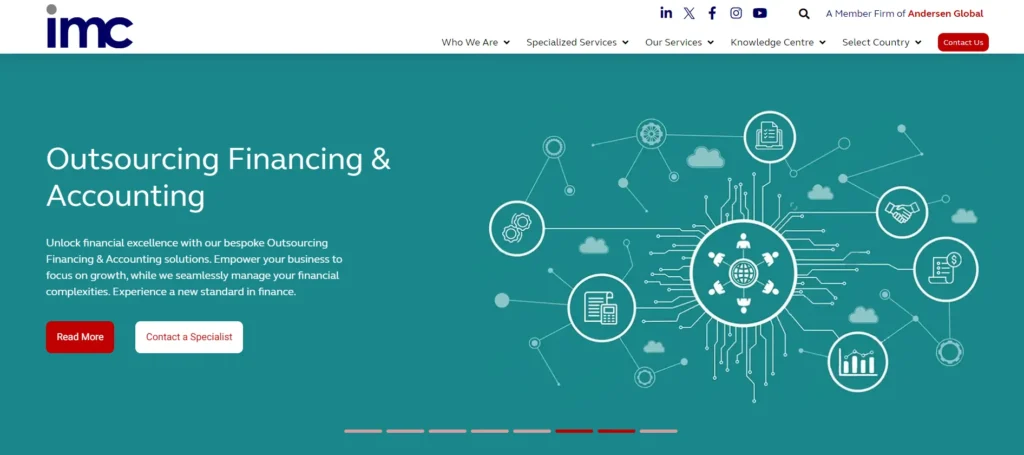Open the YouTube social icon
The width and height of the screenshot is (1024, 455).
point(760,13)
